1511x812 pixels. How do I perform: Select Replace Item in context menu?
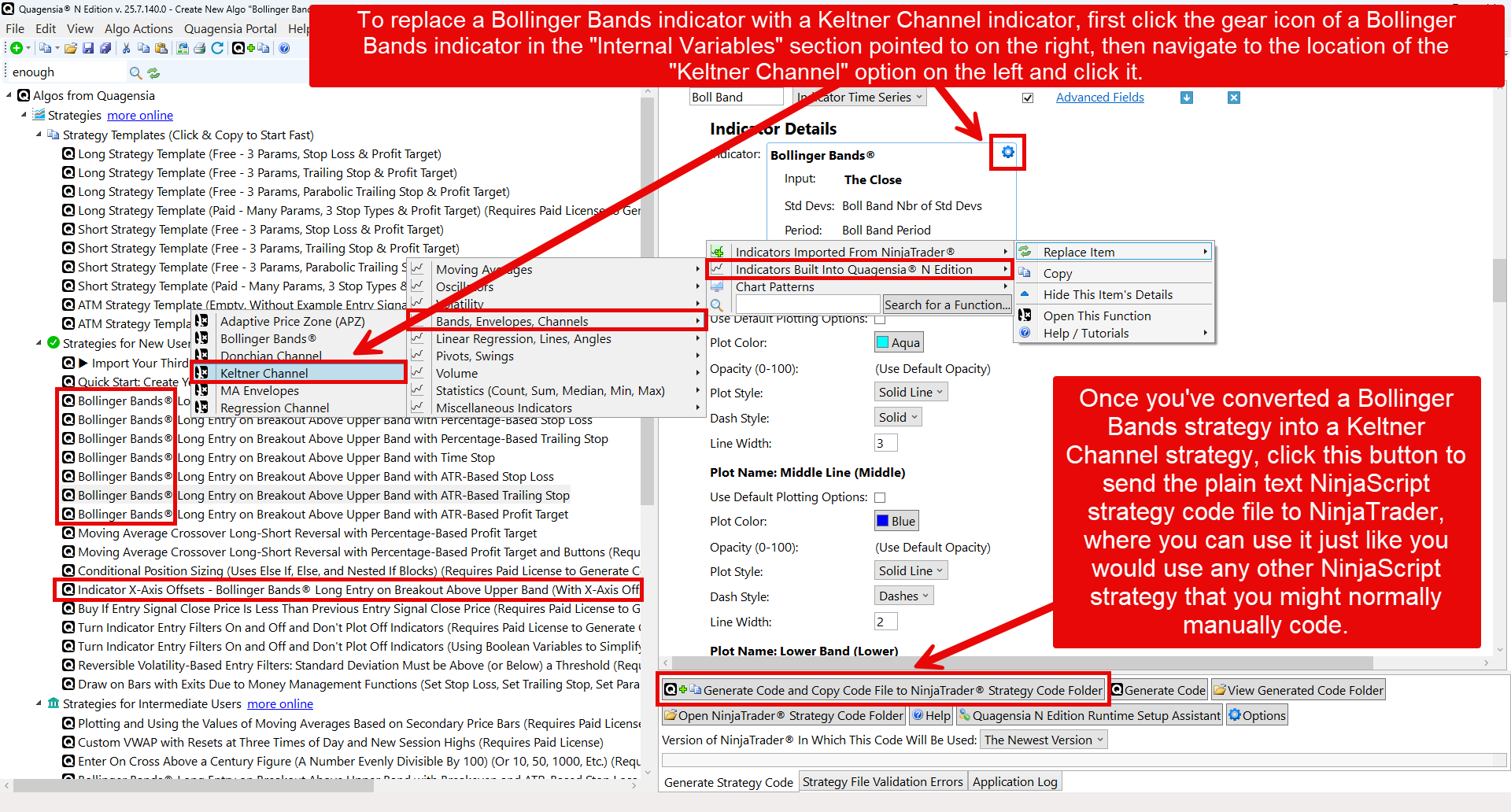[x=1114, y=252]
